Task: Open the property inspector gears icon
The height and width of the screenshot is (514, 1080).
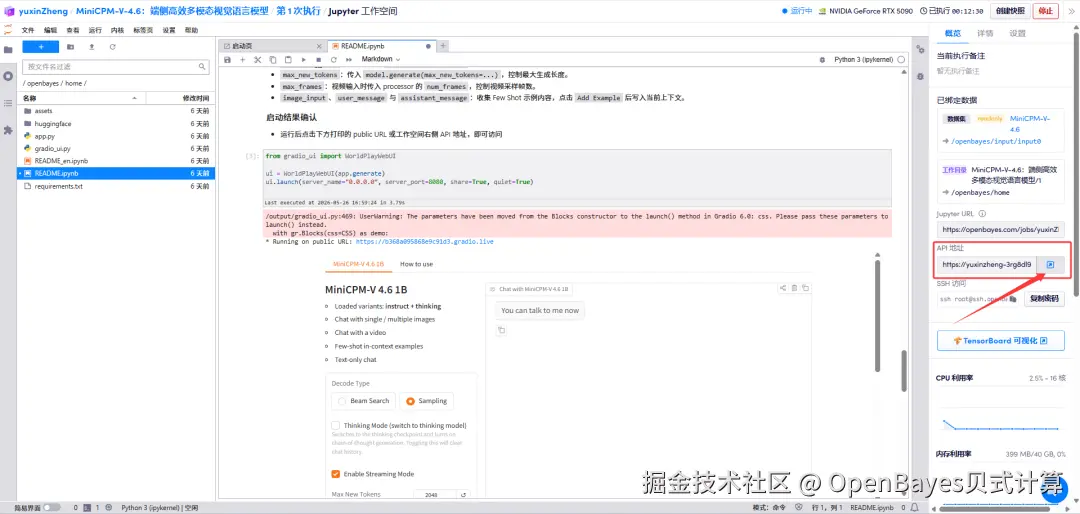Action: click(x=920, y=50)
